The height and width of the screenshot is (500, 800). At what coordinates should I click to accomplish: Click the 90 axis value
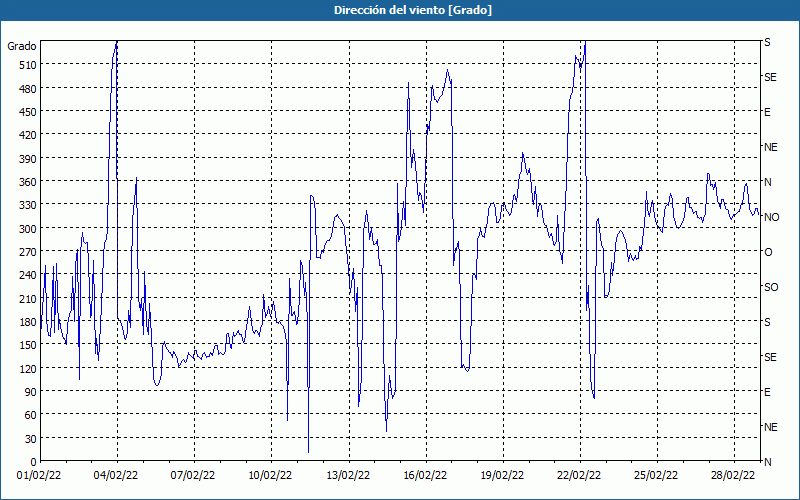click(31, 392)
